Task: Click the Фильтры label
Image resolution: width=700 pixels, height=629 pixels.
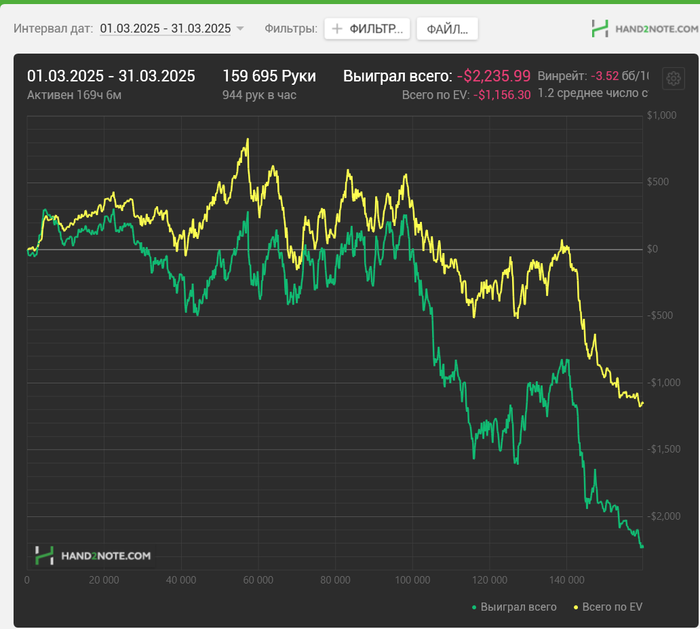Action: 291,29
